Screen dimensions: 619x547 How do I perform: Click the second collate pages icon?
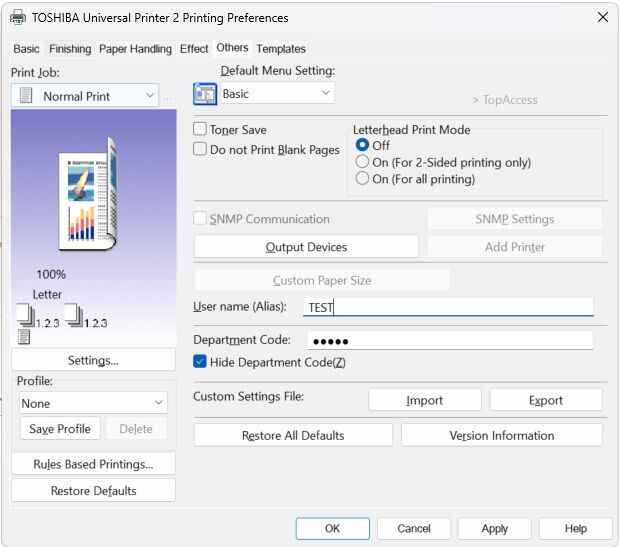(73, 315)
